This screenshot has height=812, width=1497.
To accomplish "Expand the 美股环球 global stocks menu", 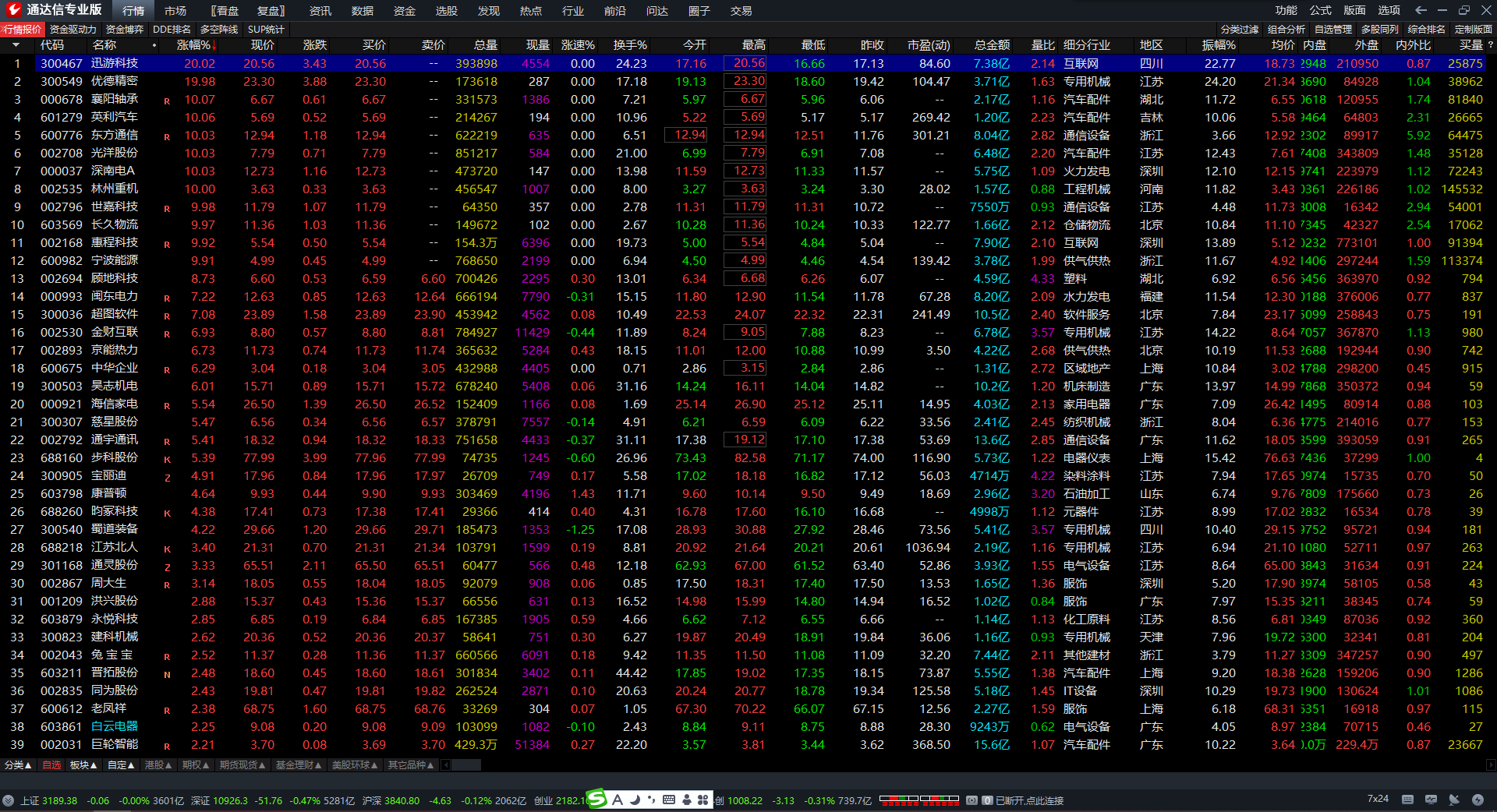I will pos(355,765).
